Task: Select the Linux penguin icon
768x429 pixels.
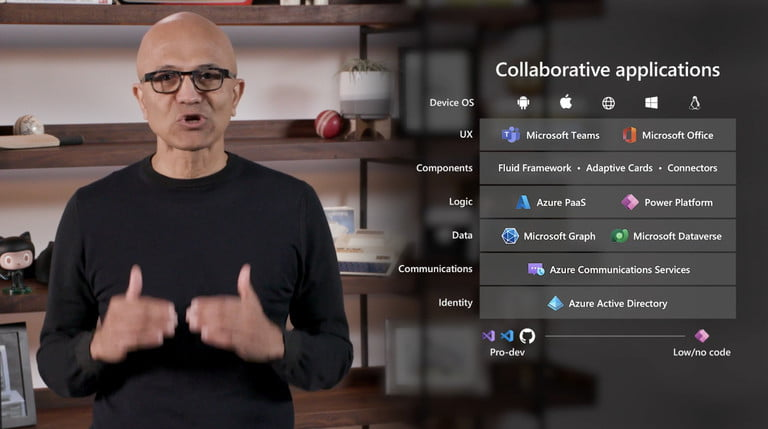Action: click(694, 102)
